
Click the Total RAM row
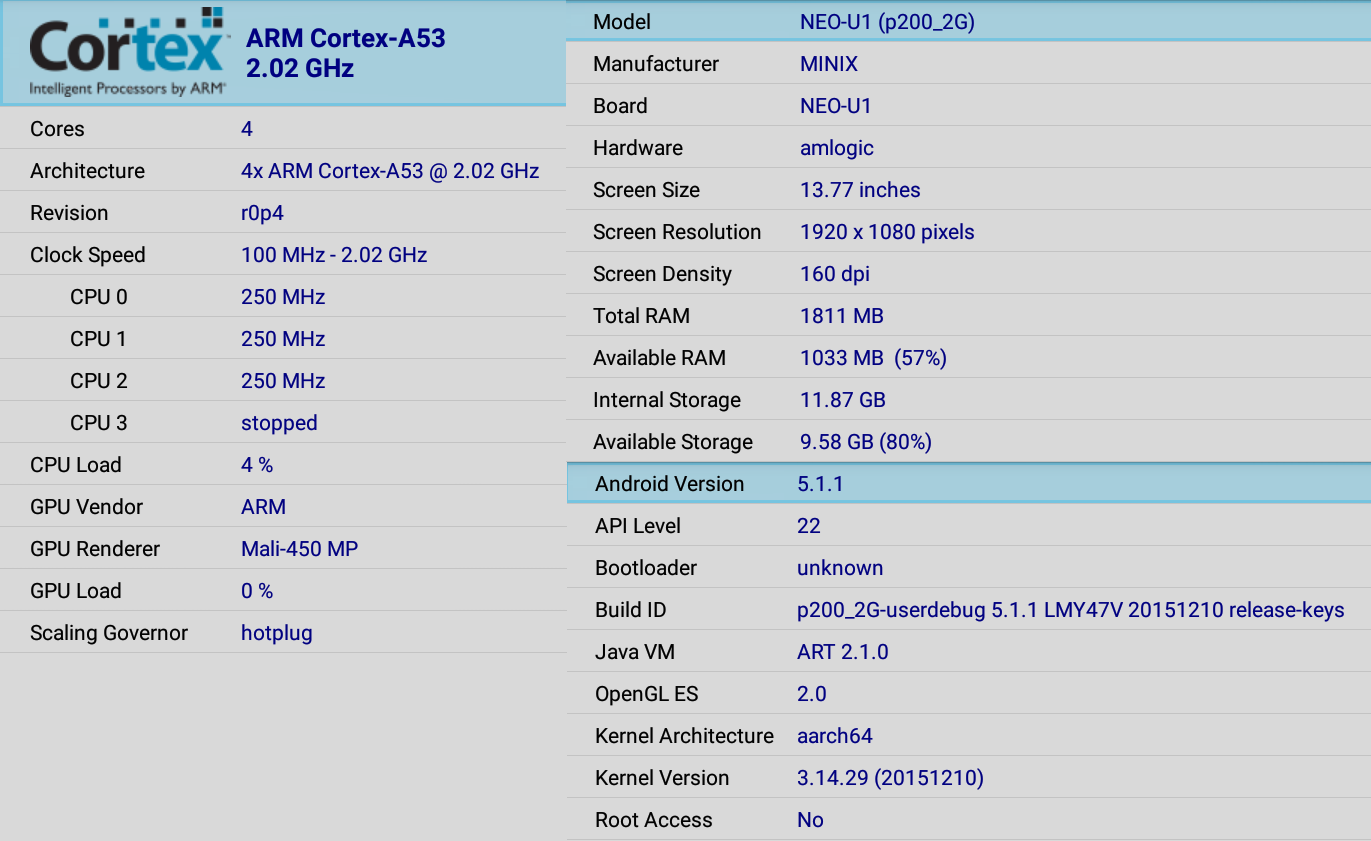coord(968,315)
